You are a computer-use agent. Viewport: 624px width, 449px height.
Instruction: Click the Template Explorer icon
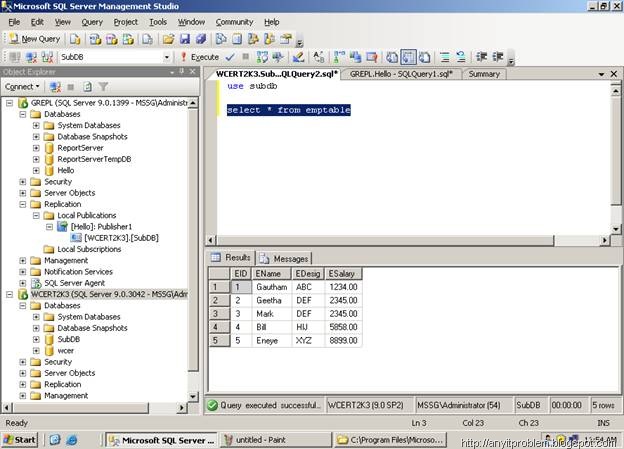269,39
